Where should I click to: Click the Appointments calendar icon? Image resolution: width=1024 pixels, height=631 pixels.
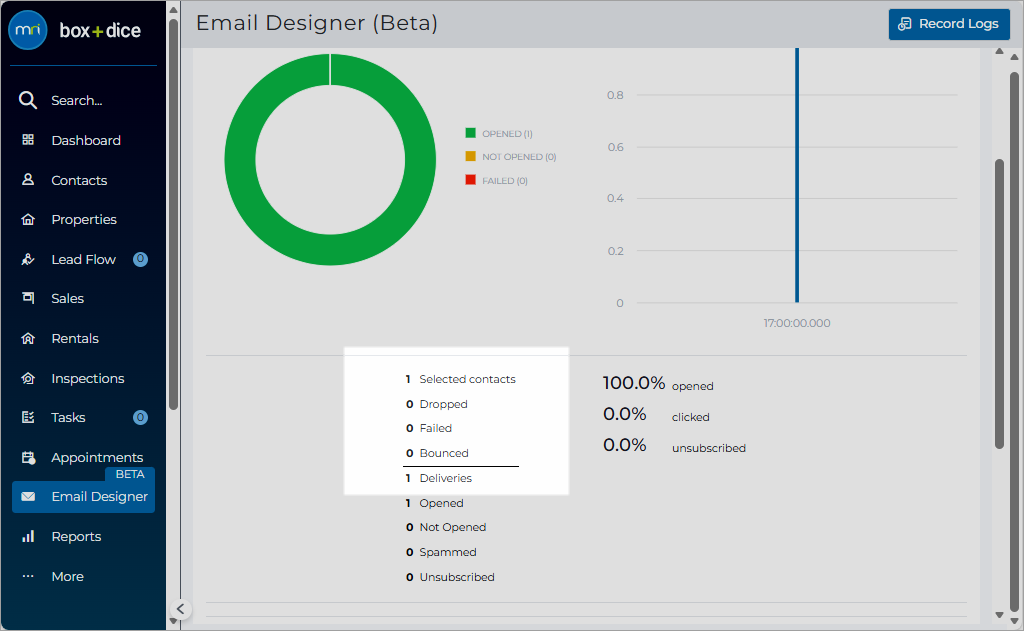click(x=28, y=457)
